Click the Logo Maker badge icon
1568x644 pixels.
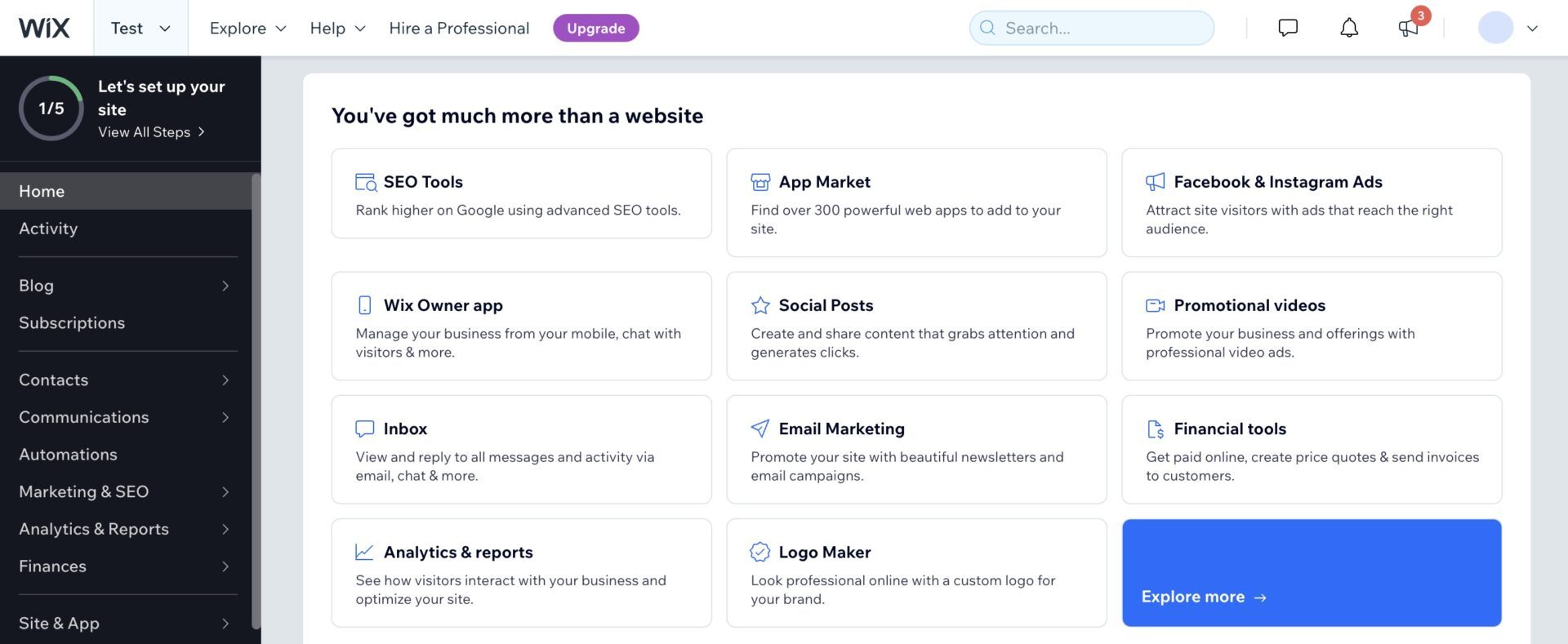click(759, 551)
